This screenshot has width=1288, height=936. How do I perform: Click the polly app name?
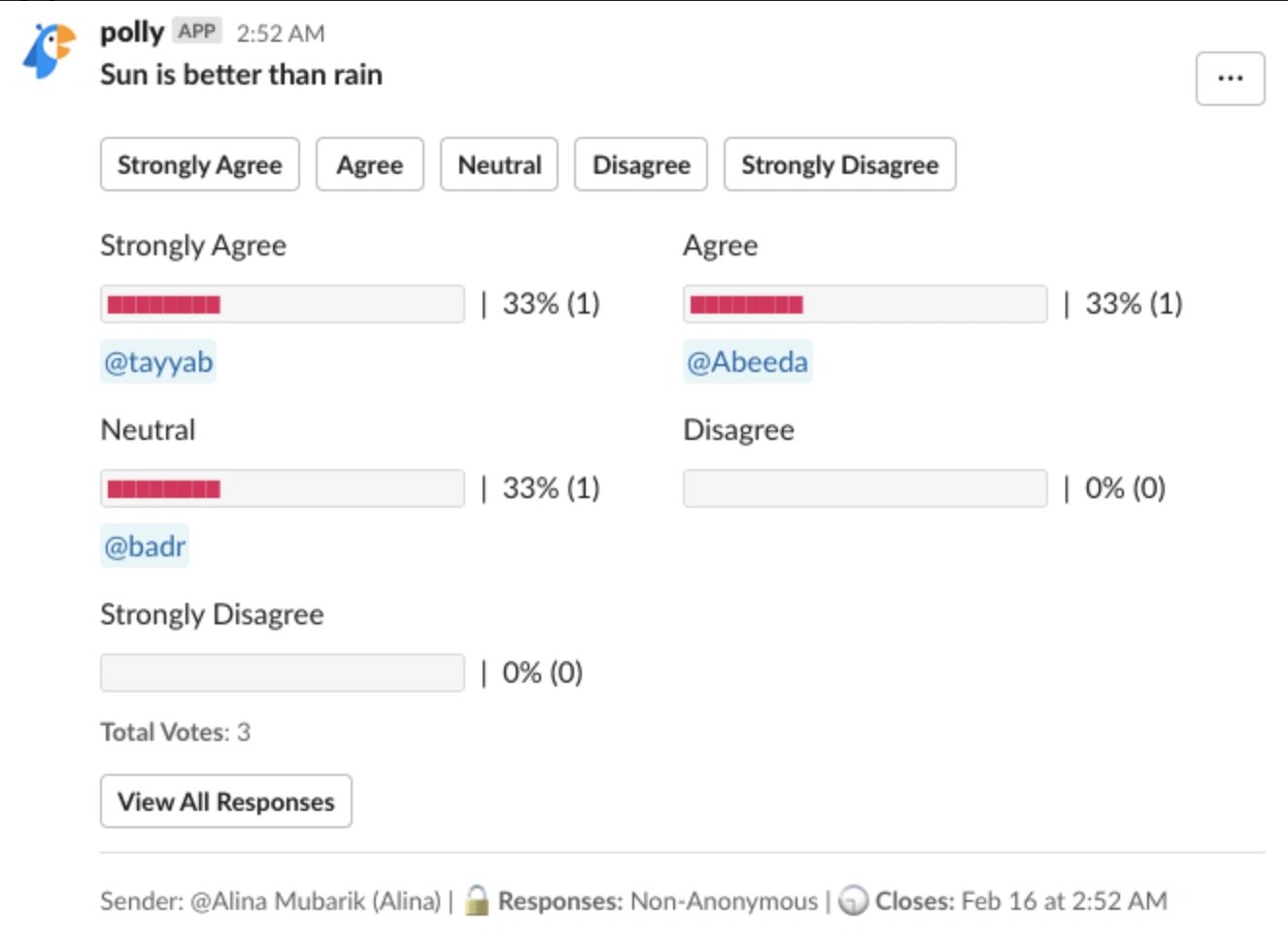132,32
